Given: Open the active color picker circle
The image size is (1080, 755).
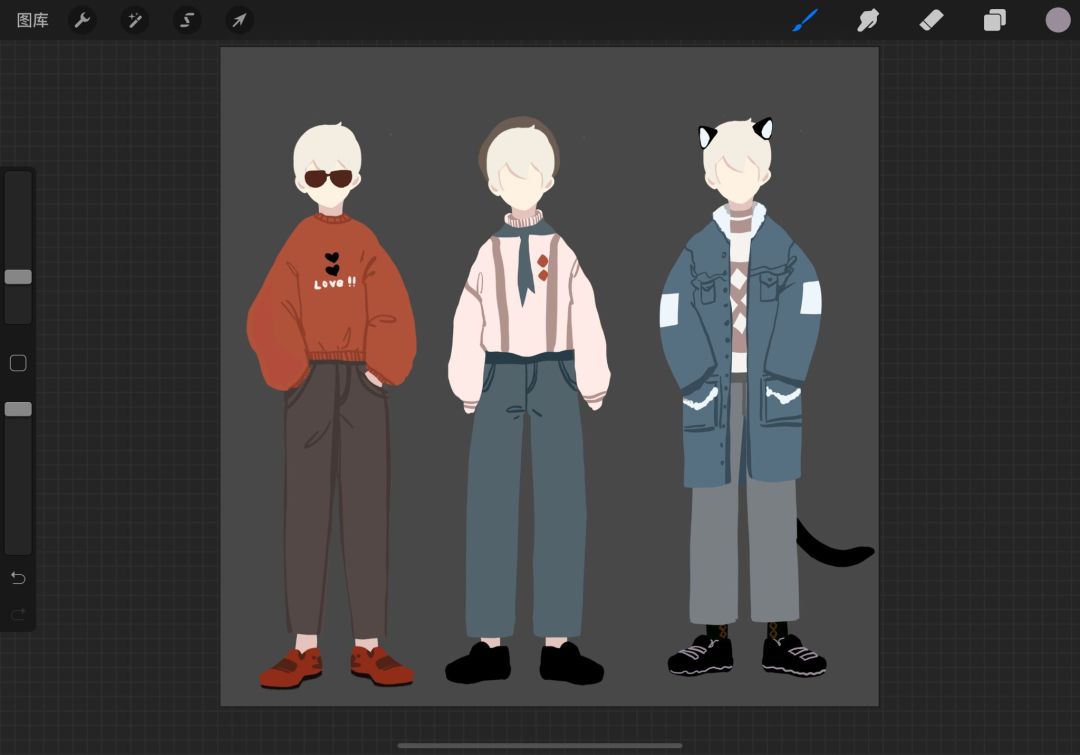Looking at the screenshot, I should point(1057,21).
